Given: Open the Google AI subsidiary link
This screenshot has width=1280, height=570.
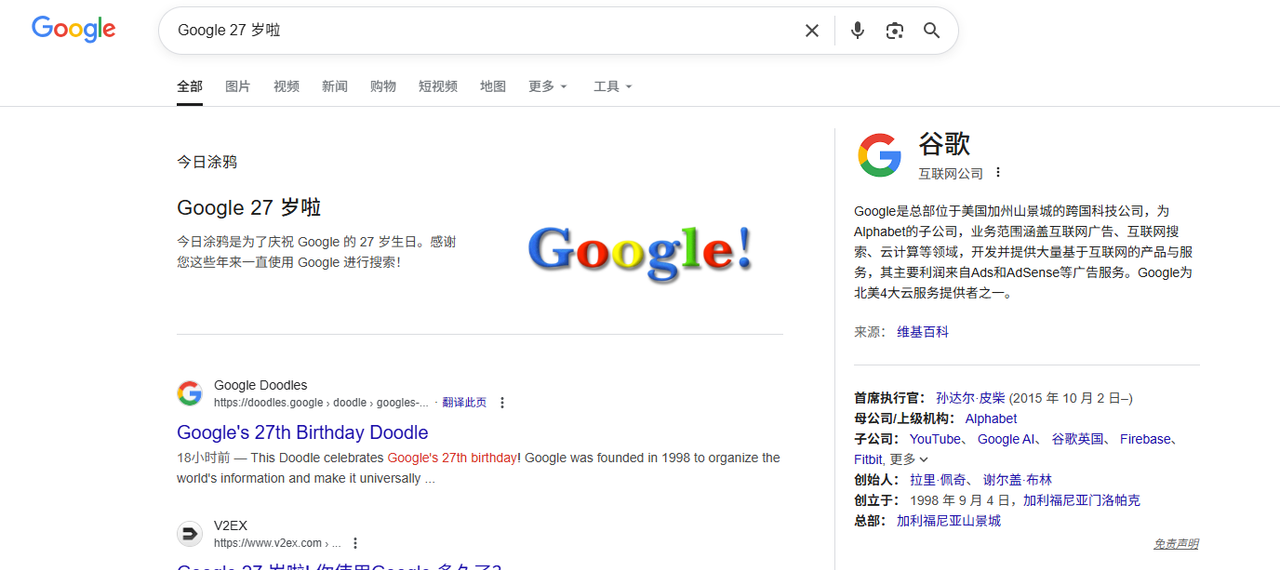Looking at the screenshot, I should (1006, 439).
